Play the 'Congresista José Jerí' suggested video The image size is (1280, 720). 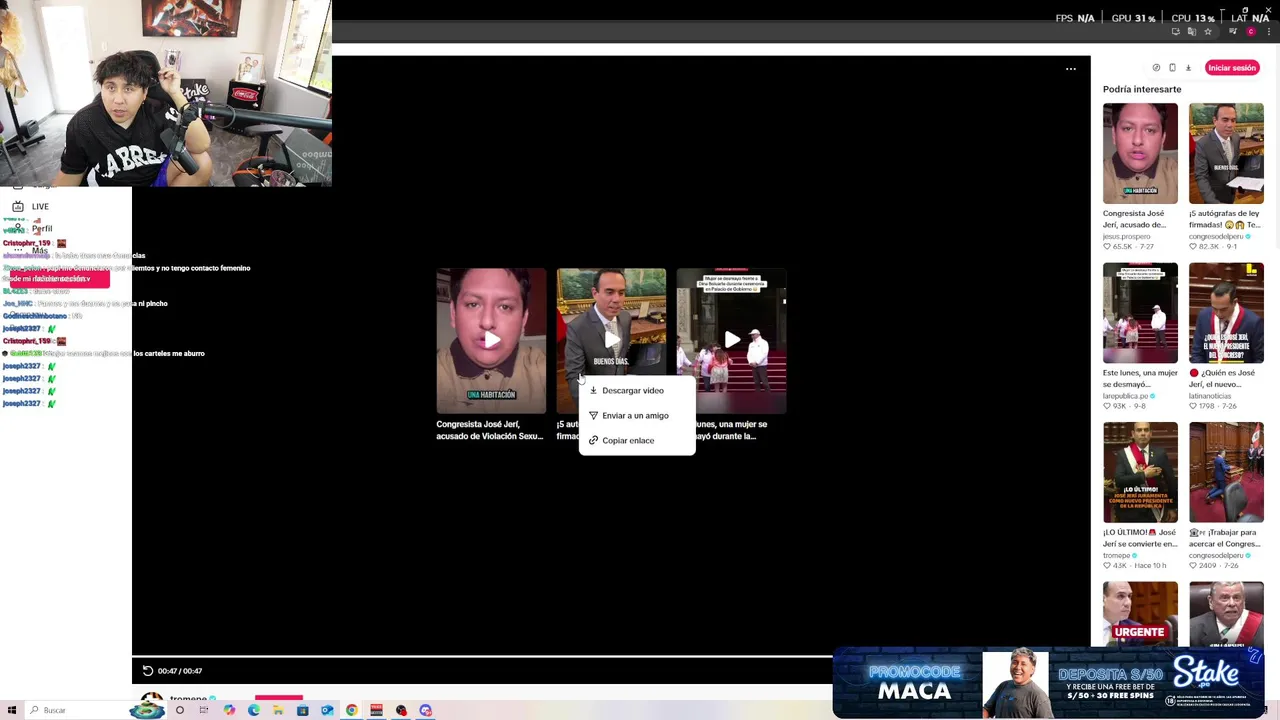pos(491,341)
